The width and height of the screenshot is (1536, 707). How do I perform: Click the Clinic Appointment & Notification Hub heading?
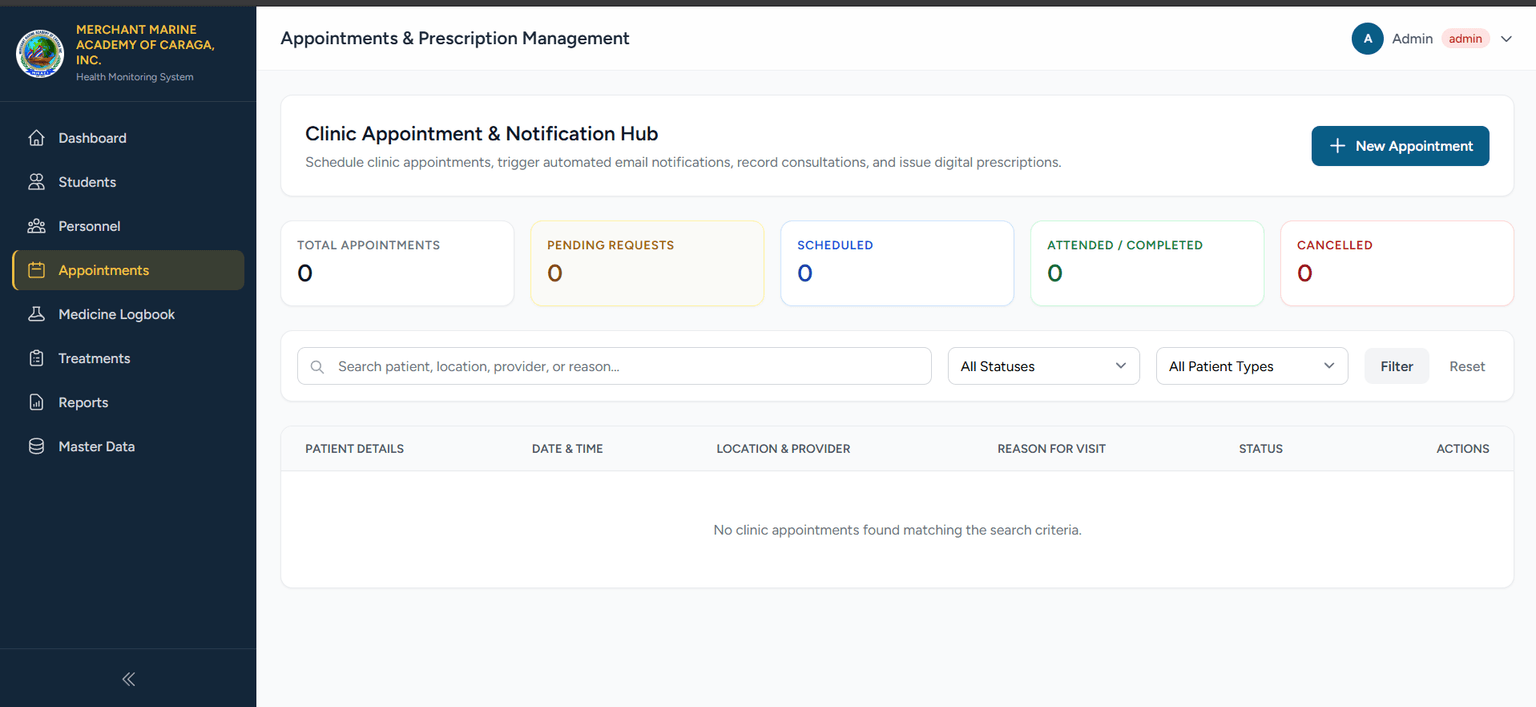point(481,134)
